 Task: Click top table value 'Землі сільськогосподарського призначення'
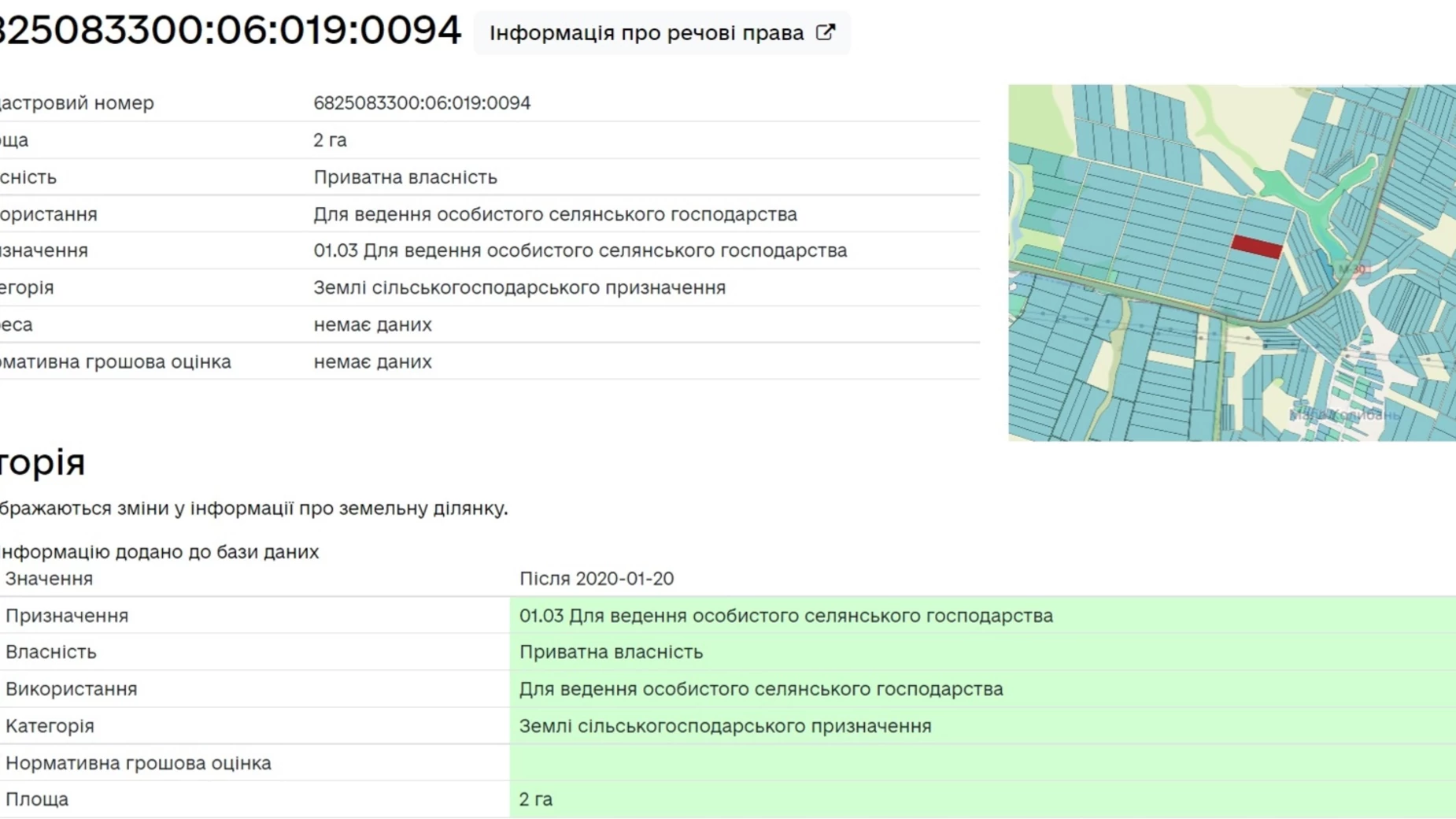[519, 287]
